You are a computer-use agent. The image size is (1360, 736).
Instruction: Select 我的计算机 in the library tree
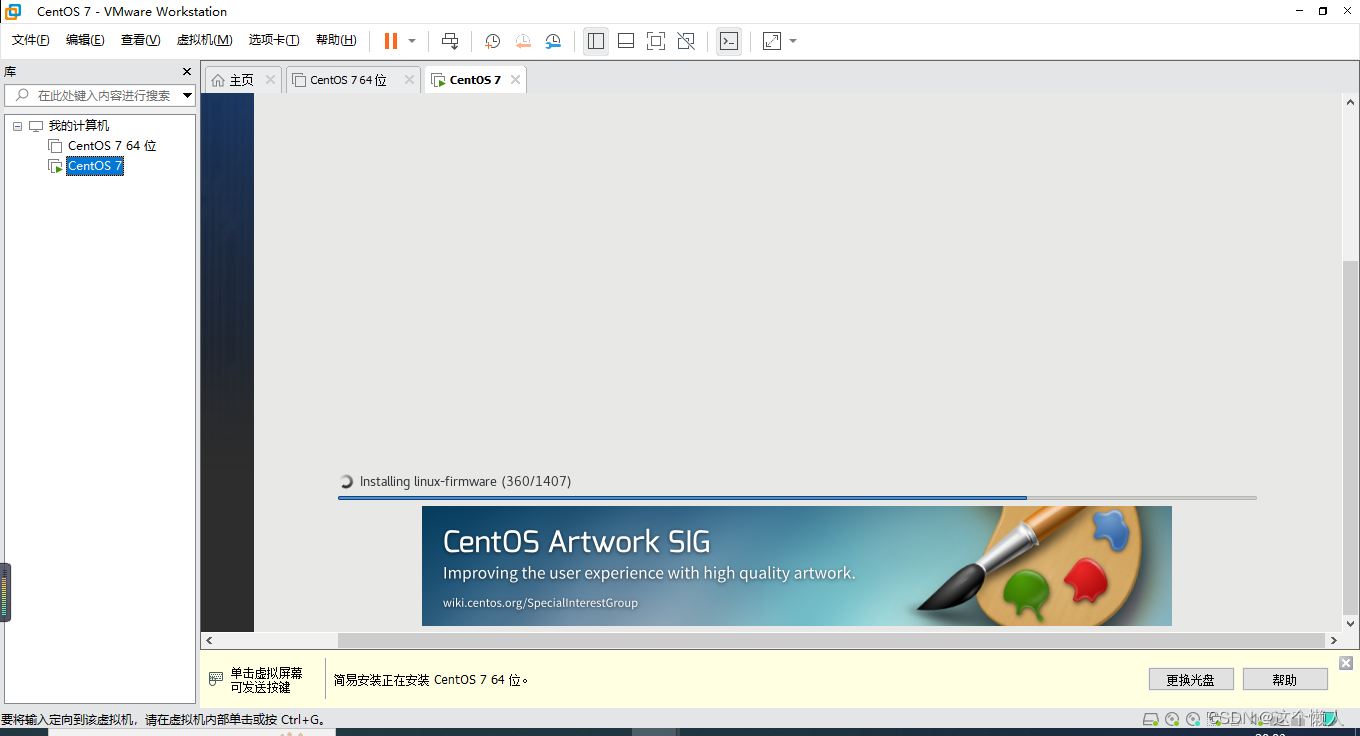(x=79, y=126)
